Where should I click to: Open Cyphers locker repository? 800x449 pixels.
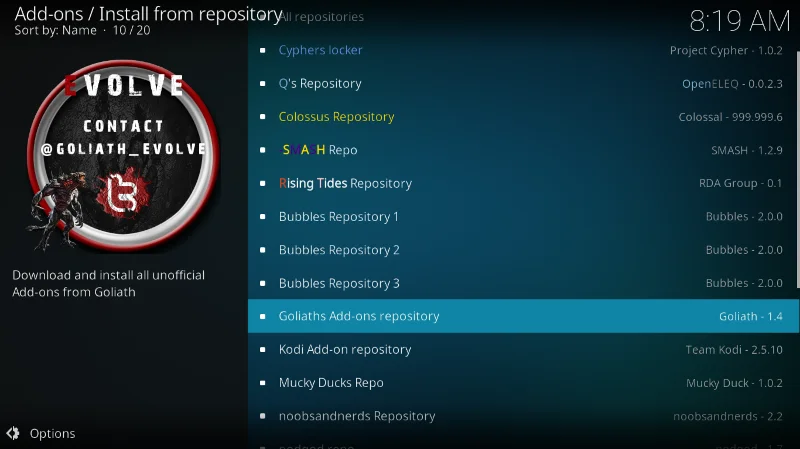coord(523,50)
